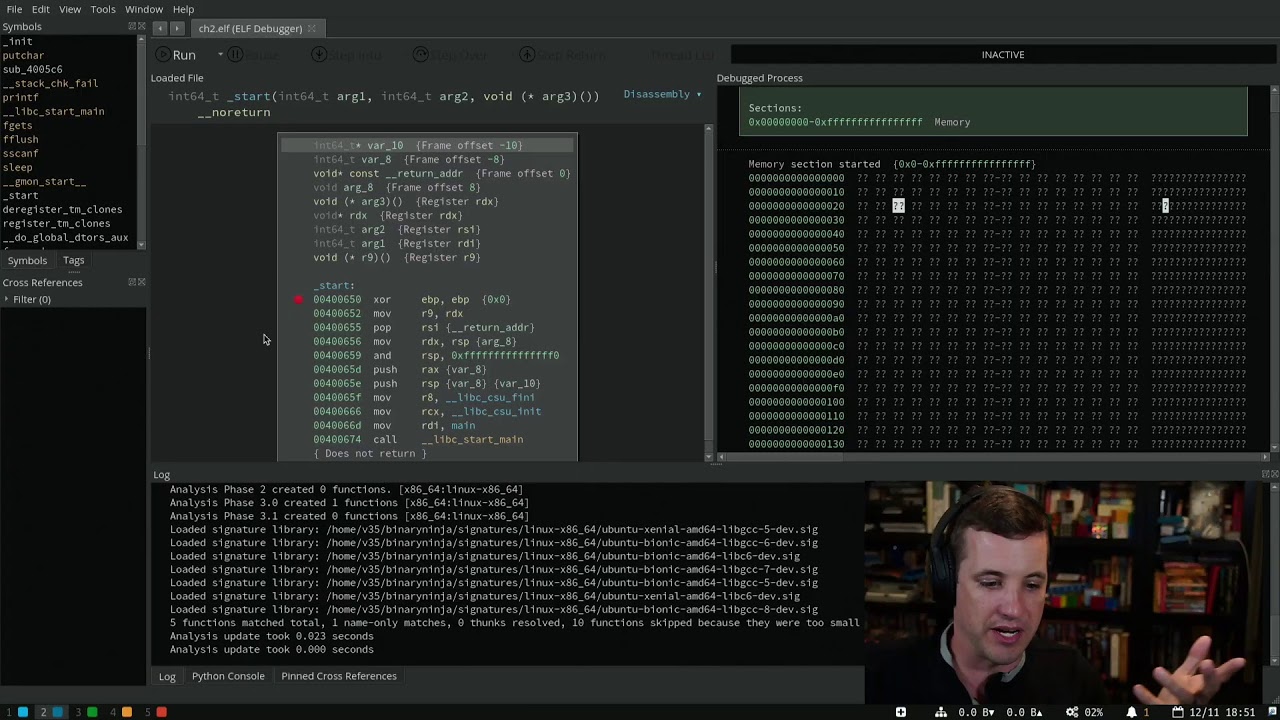Click the __libc_csu_init reference
The width and height of the screenshot is (1280, 720).
coord(496,412)
